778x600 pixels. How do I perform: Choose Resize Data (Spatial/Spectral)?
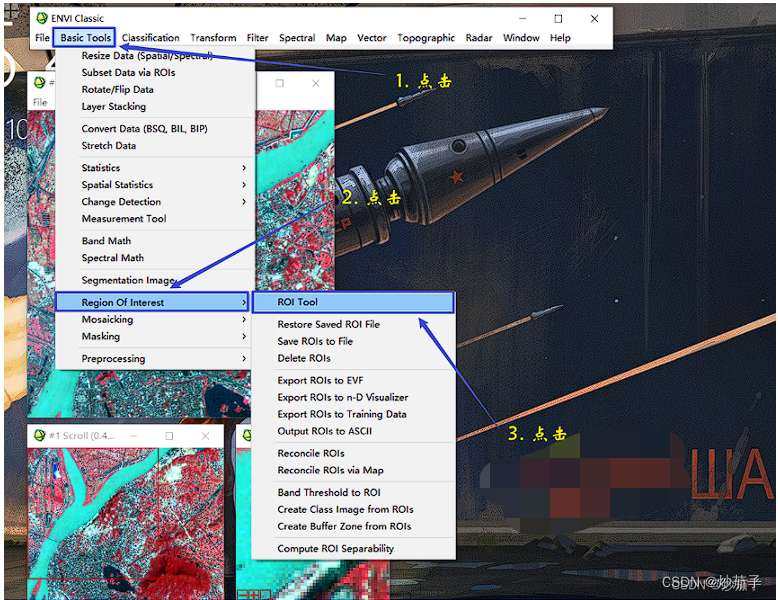155,56
